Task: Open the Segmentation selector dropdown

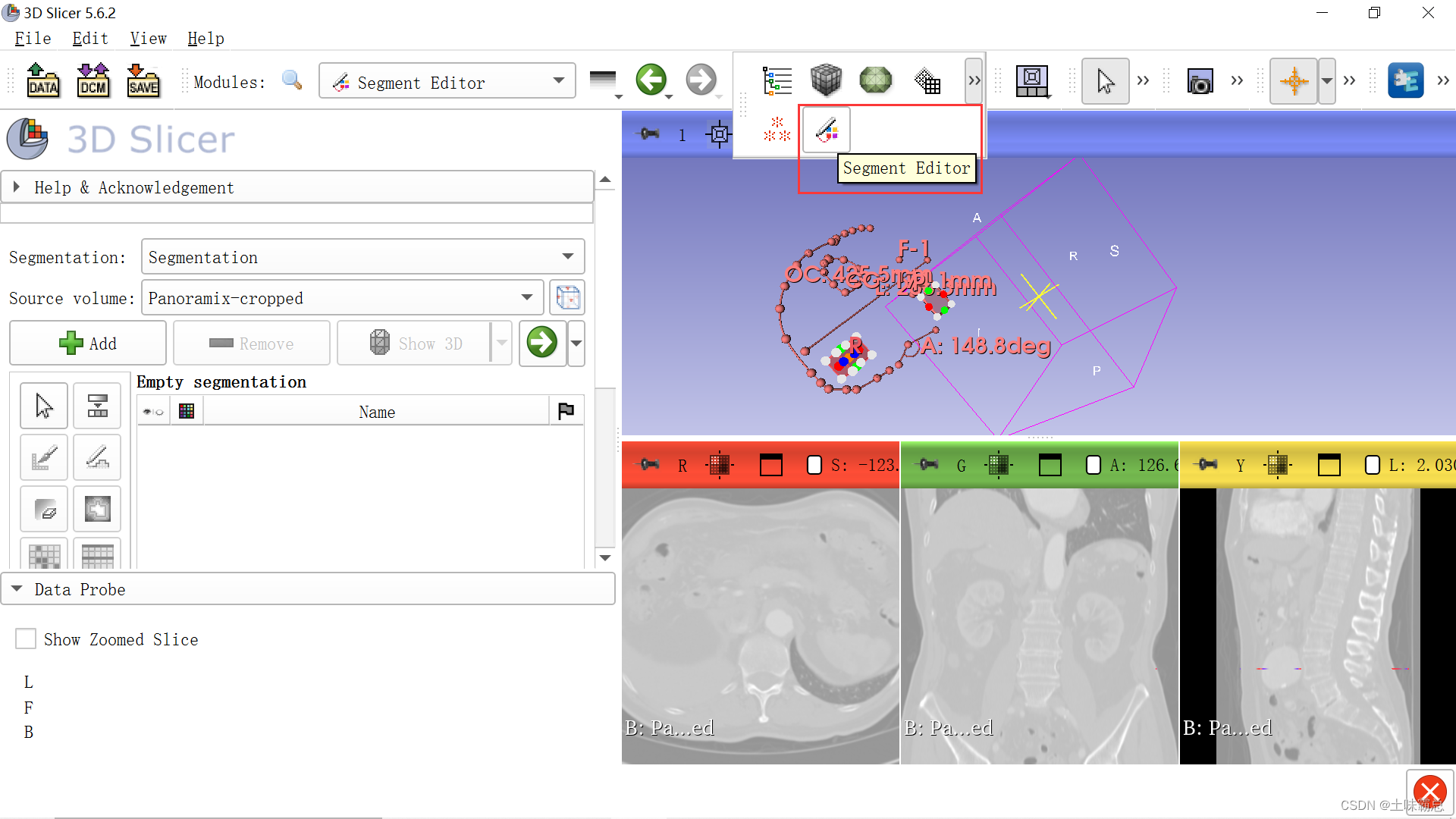Action: pyautogui.click(x=362, y=257)
